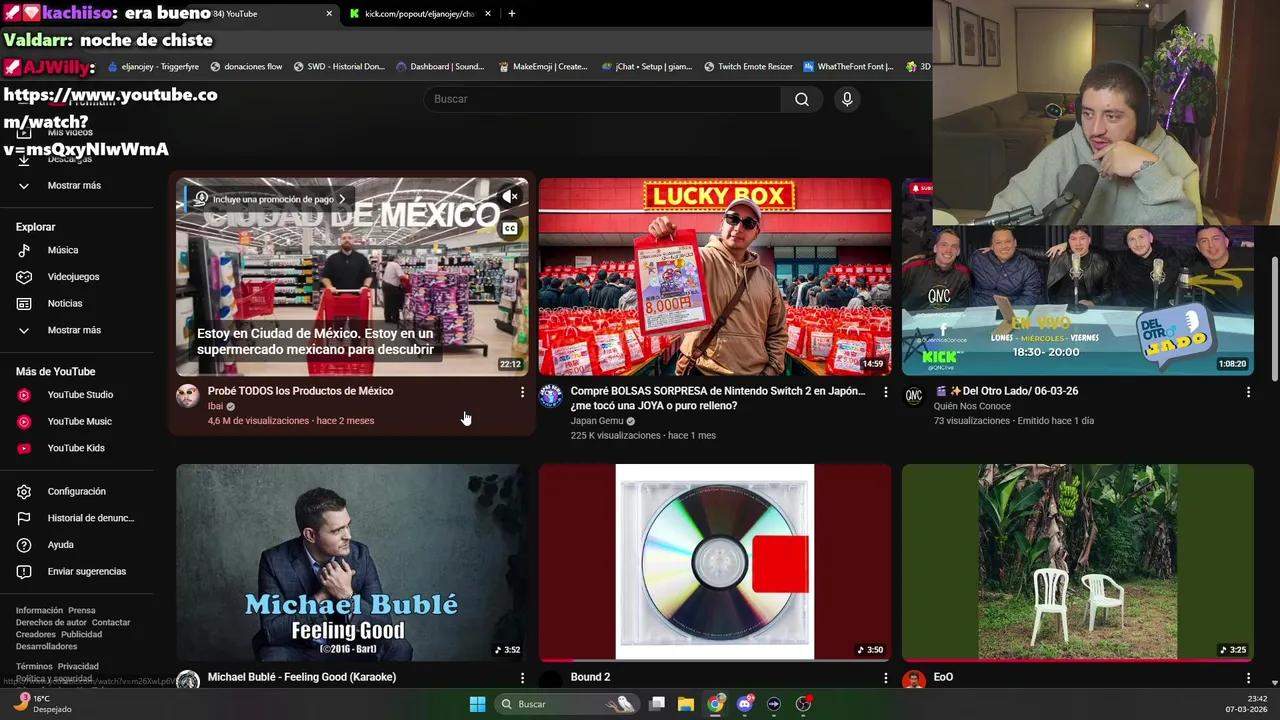The width and height of the screenshot is (1280, 720).
Task: Open Ibai channel name link
Action: click(215, 406)
